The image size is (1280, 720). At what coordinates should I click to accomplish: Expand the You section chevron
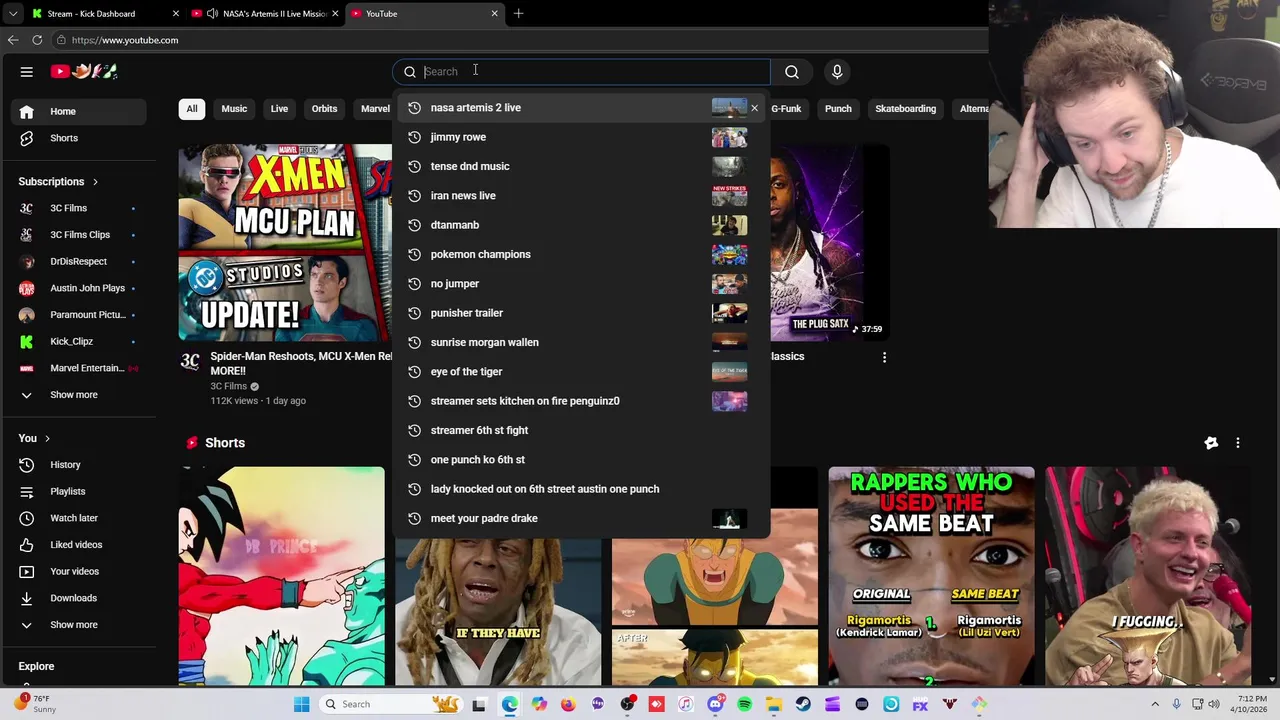point(47,438)
